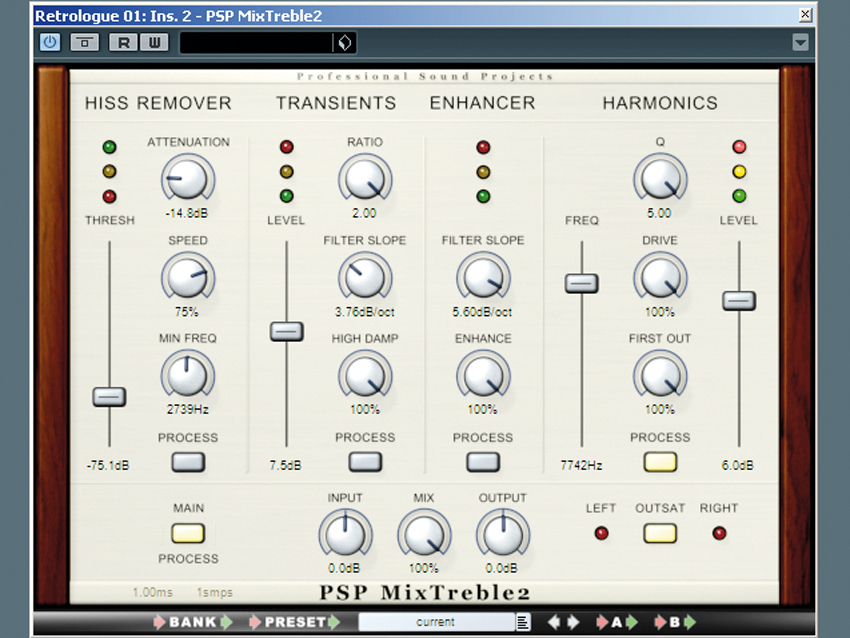The image size is (850, 638).
Task: Close the PSP MixTreble2 plugin window
Action: (806, 15)
